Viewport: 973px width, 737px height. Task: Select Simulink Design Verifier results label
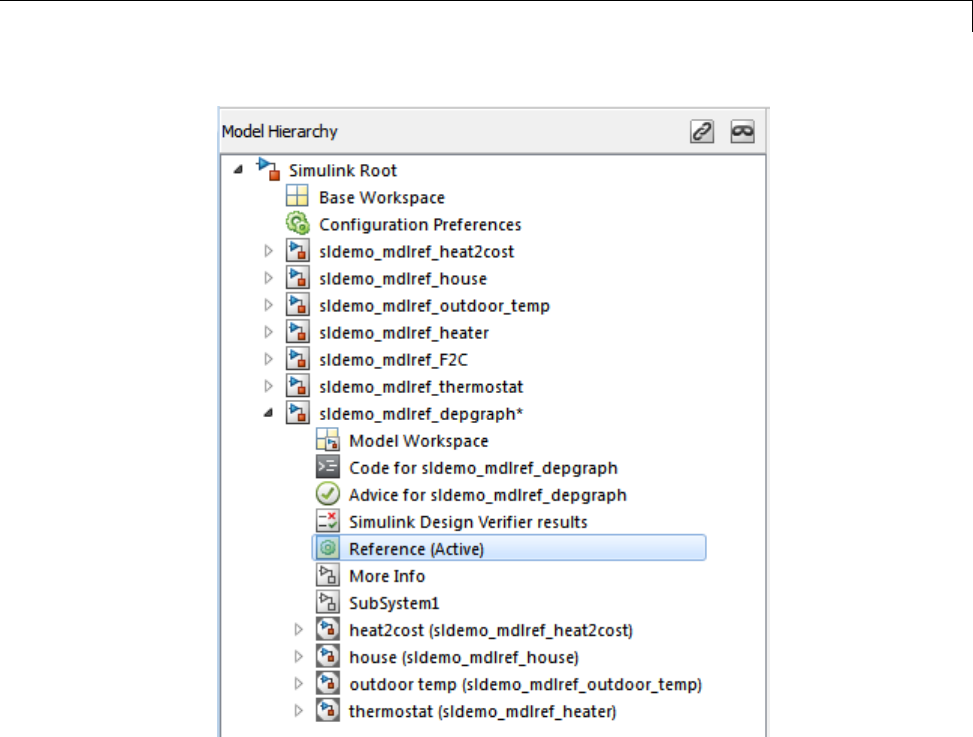(469, 522)
